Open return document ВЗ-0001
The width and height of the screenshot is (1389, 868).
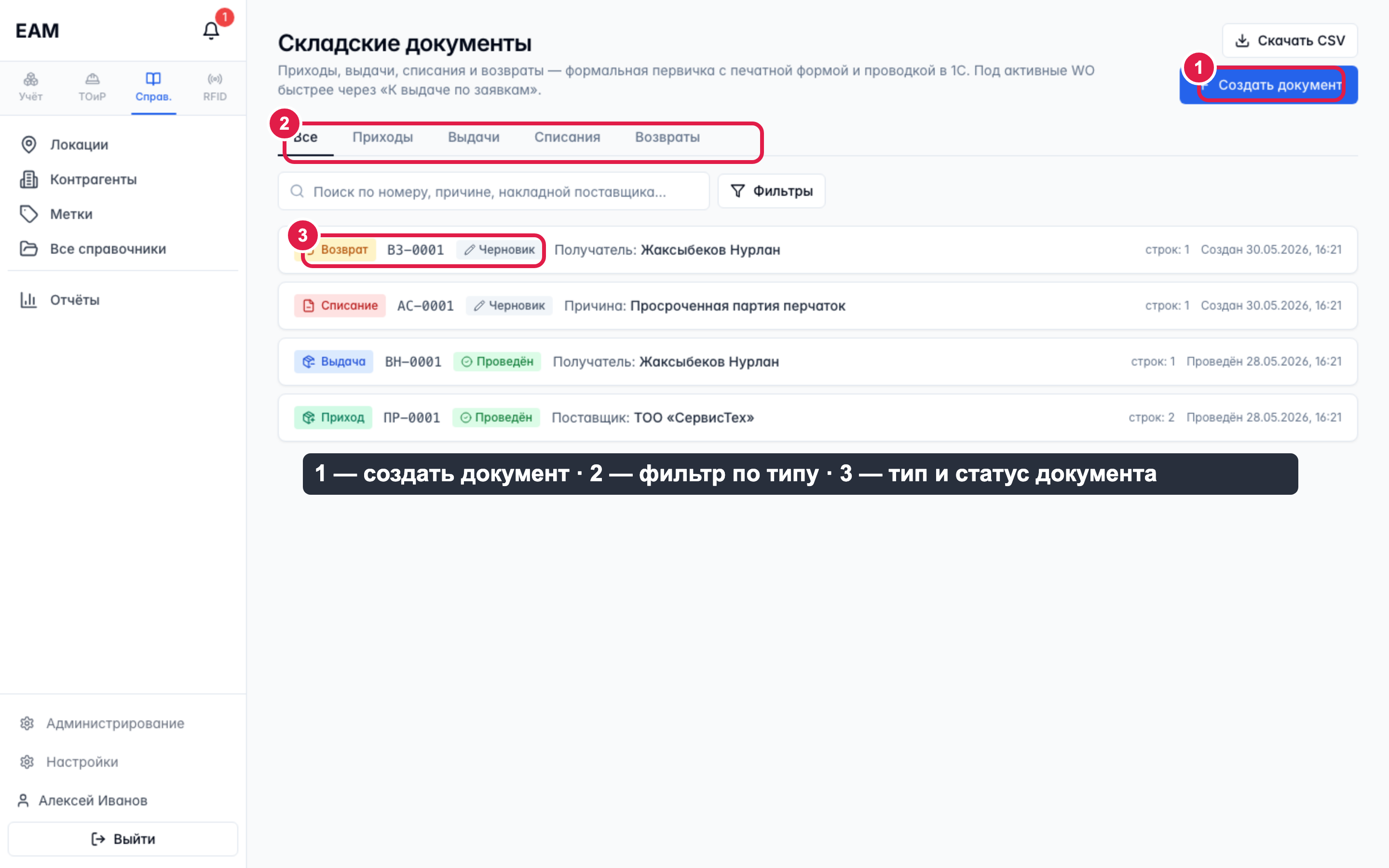tap(817, 250)
